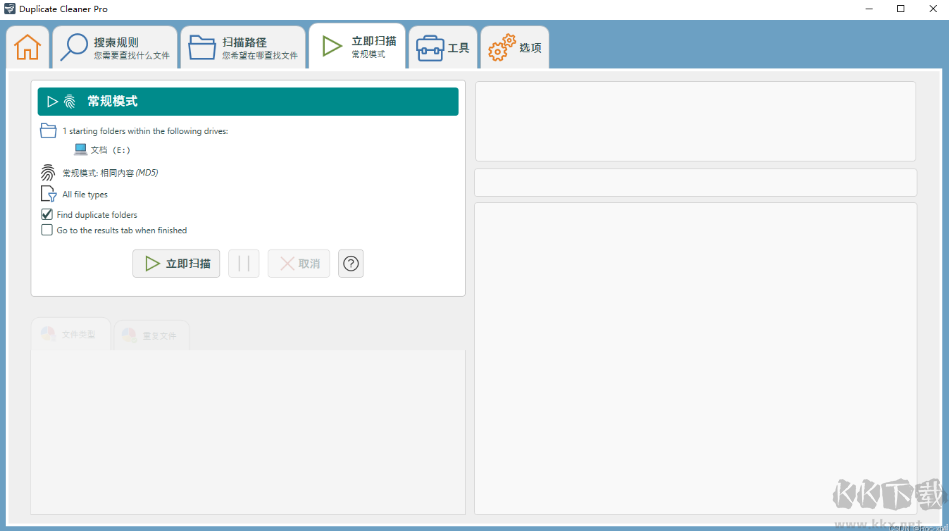Click the computer drive icon for 文档 (E:)

point(80,149)
